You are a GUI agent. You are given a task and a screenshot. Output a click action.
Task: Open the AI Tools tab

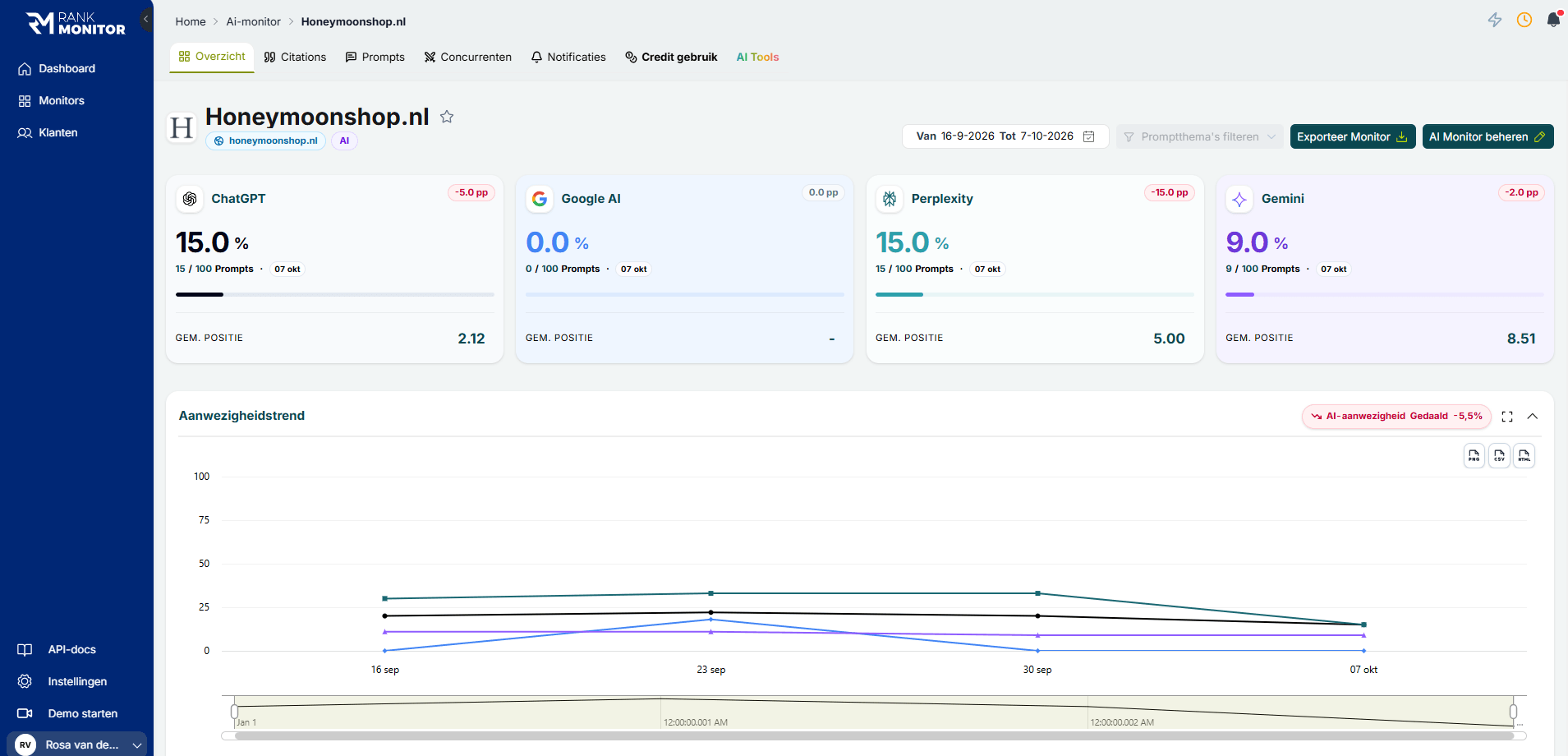(x=757, y=58)
